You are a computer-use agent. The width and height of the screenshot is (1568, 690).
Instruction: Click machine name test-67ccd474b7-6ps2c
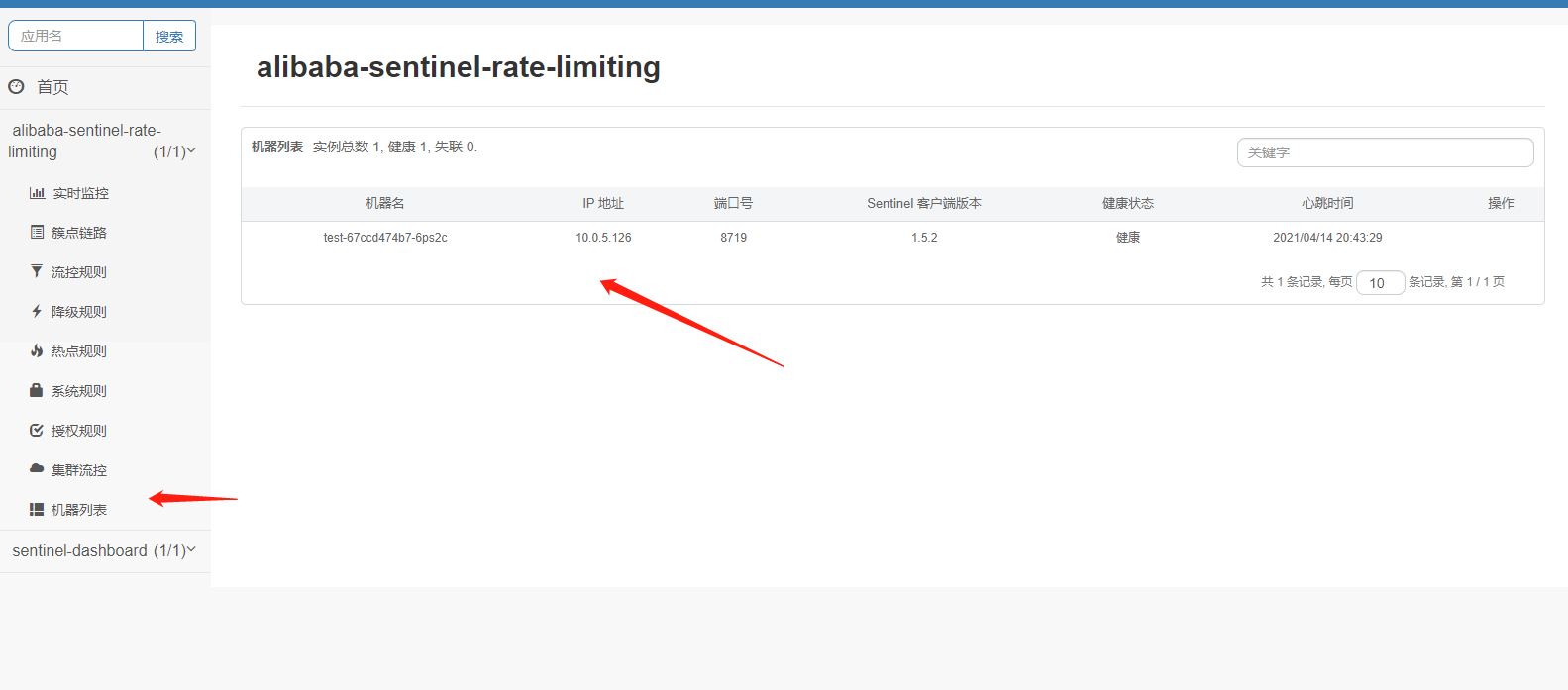point(385,238)
